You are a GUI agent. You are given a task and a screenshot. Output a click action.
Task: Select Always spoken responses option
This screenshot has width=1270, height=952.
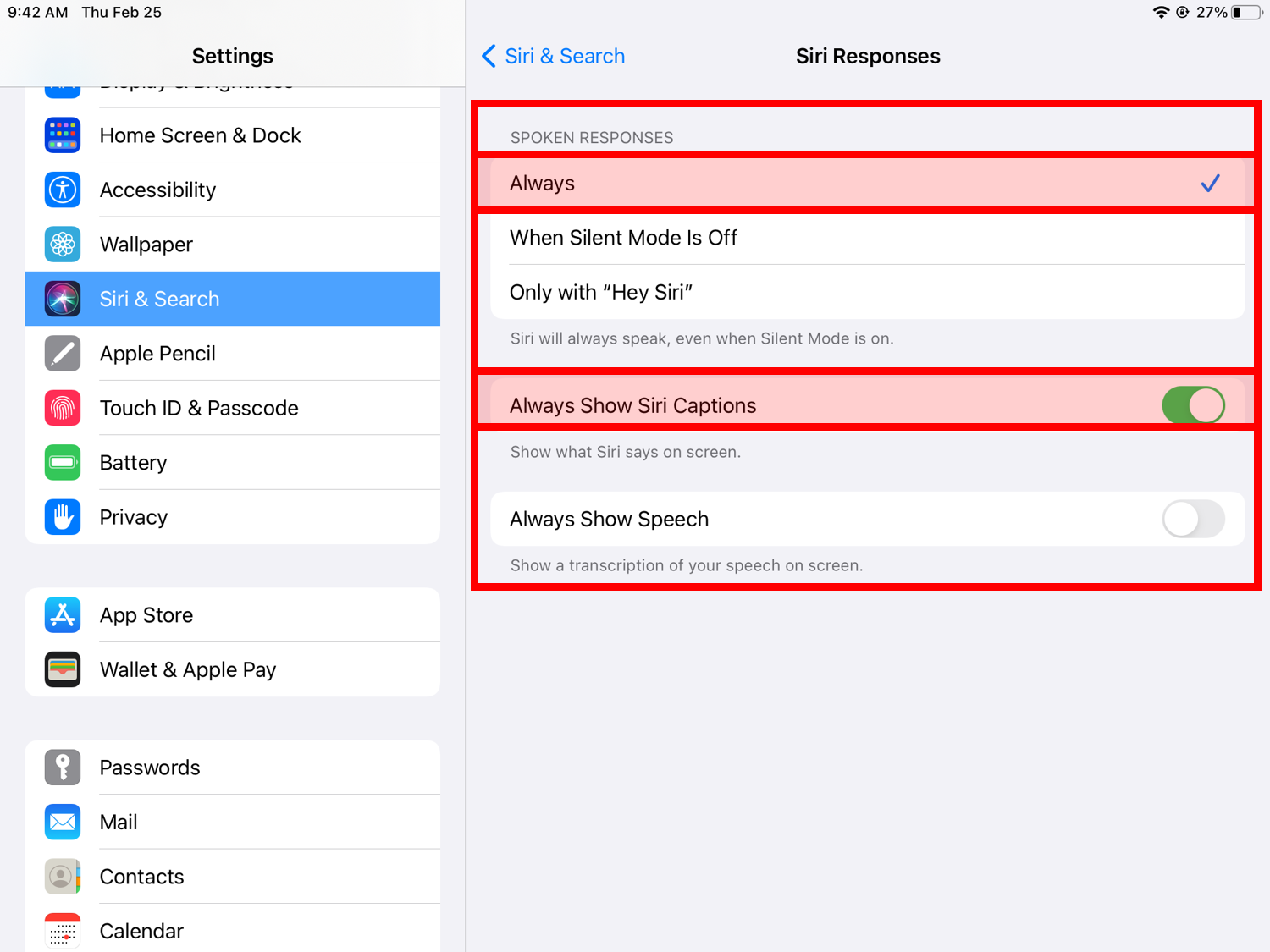(x=868, y=183)
